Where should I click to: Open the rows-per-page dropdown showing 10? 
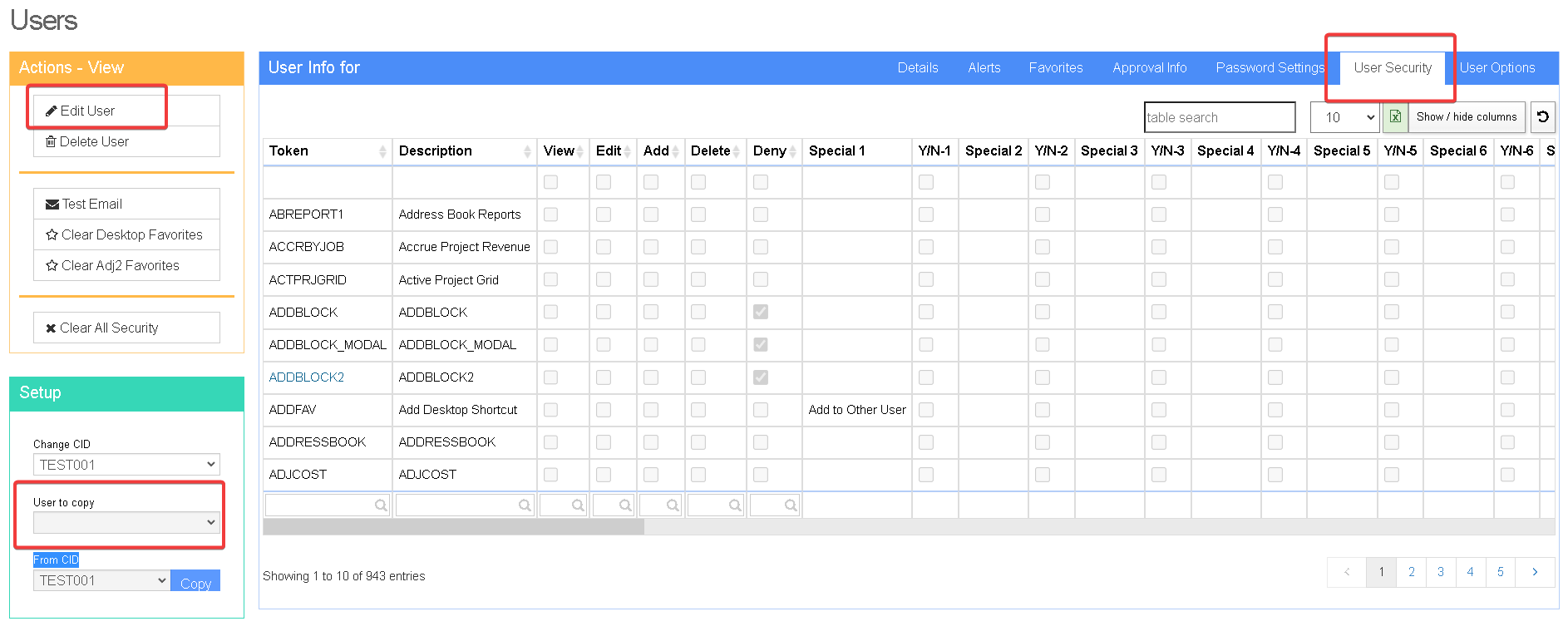(1345, 117)
